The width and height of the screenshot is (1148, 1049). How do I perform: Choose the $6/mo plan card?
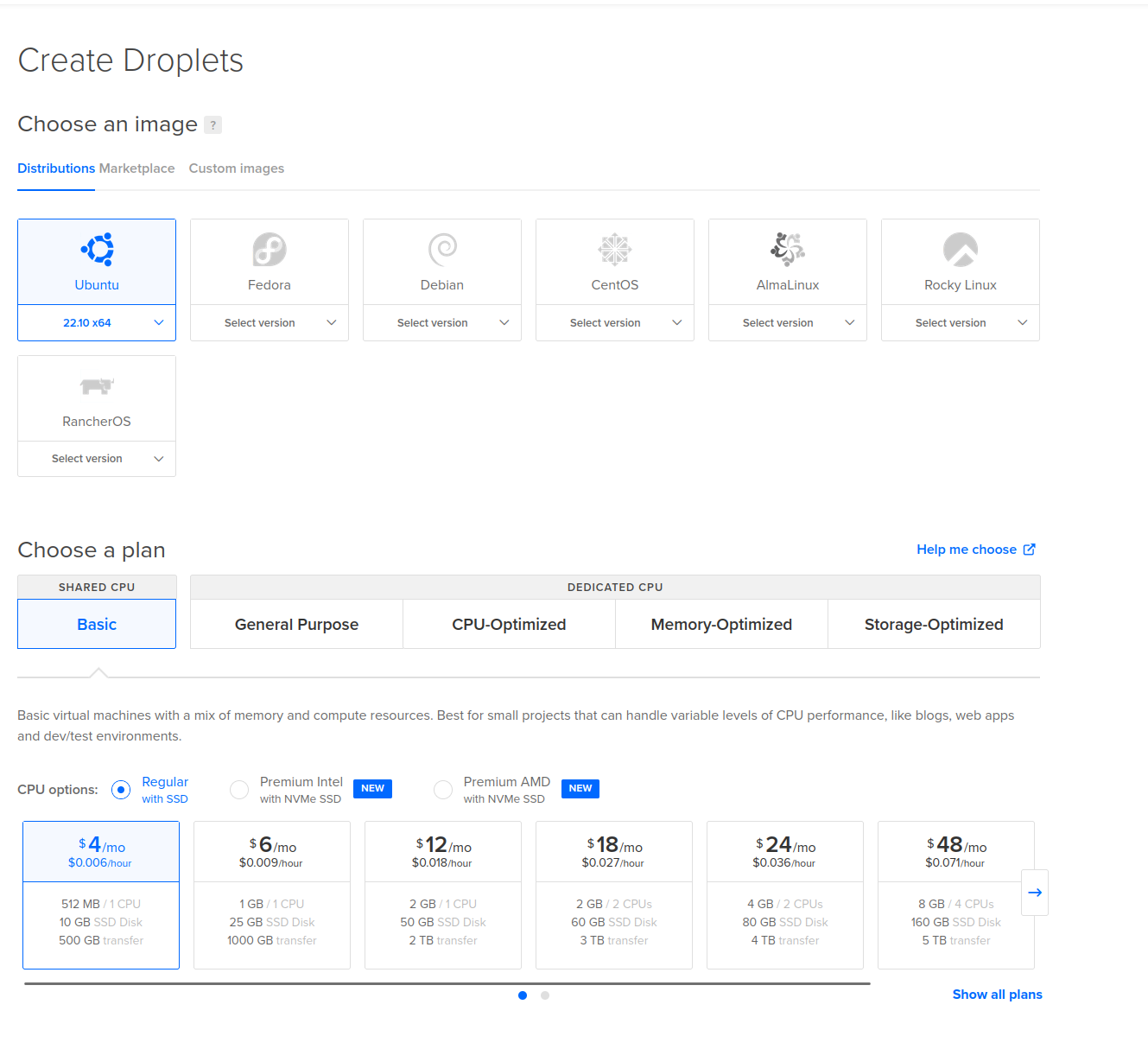272,895
